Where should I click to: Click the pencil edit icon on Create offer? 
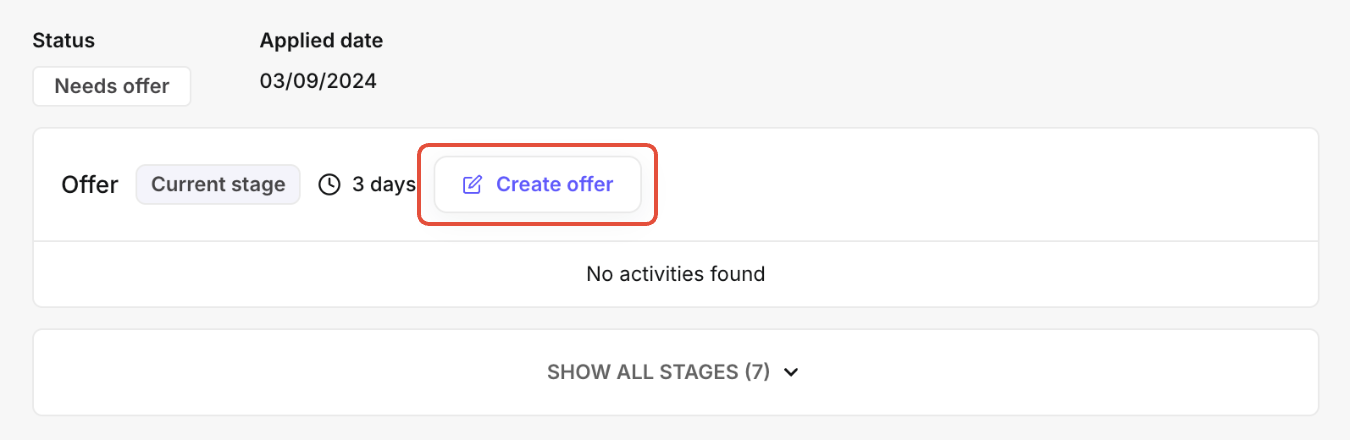pos(472,185)
